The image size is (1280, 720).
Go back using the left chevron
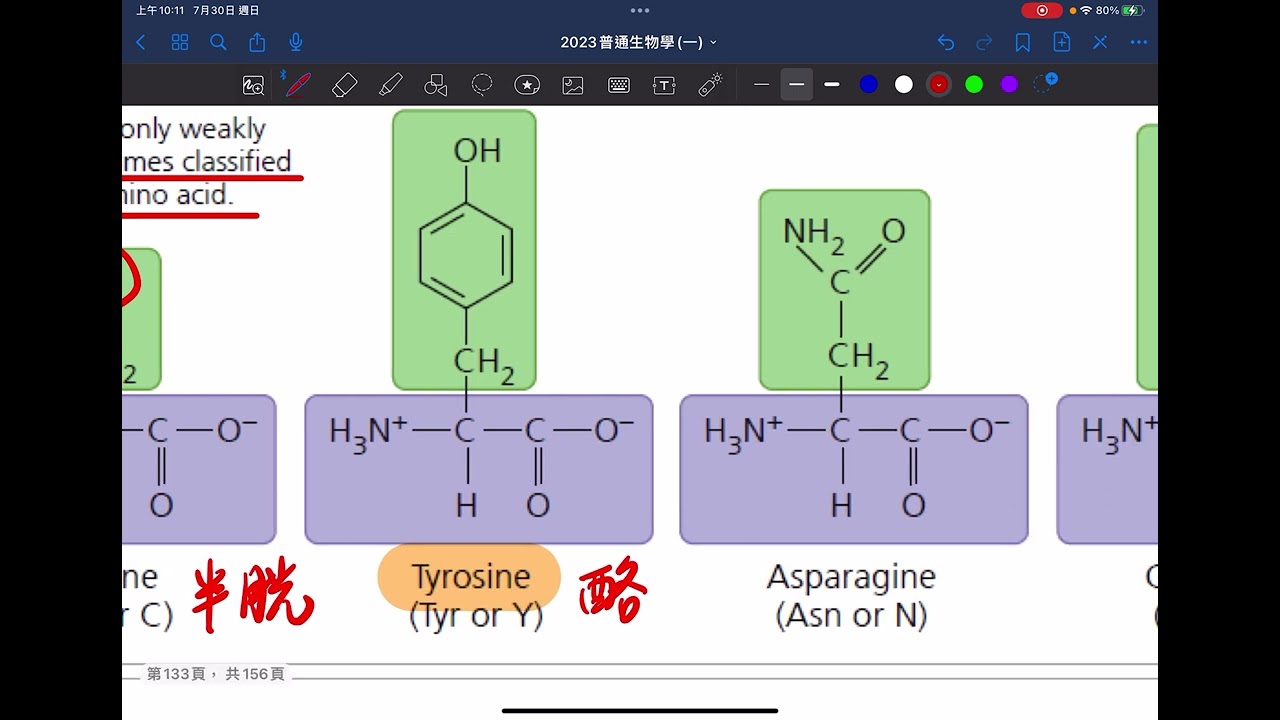pos(141,42)
